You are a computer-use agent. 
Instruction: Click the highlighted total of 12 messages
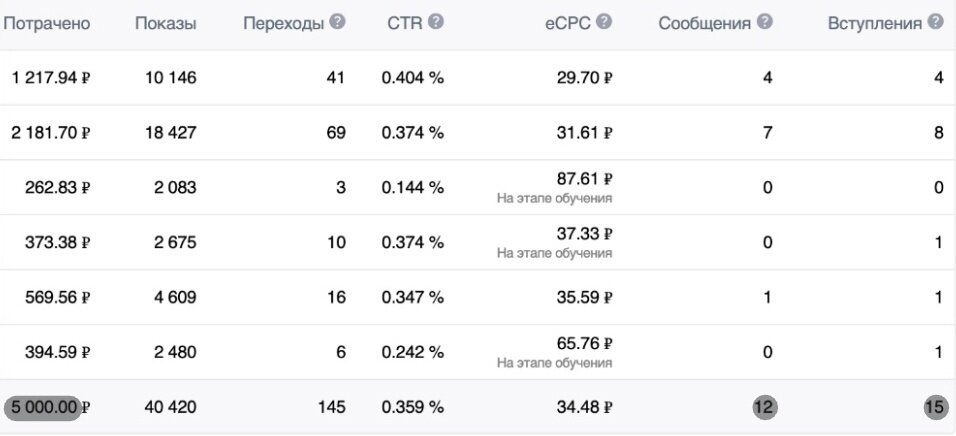click(x=765, y=407)
